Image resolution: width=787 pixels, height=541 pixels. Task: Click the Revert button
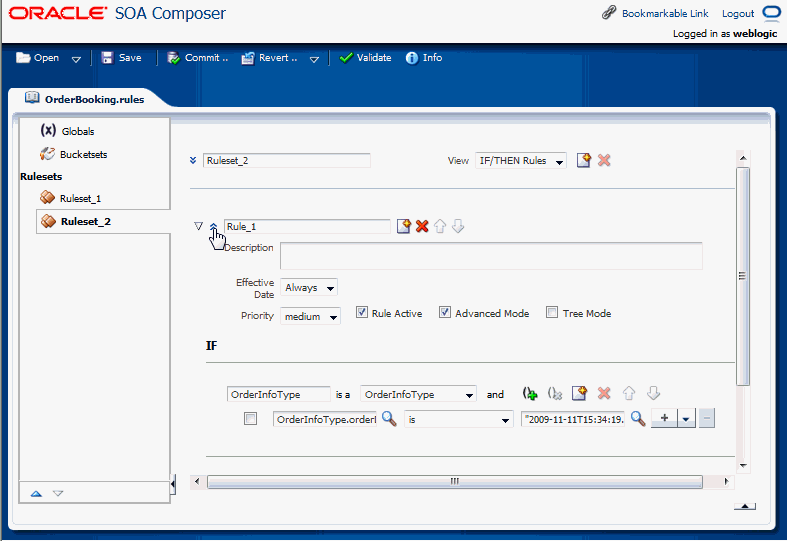click(270, 58)
